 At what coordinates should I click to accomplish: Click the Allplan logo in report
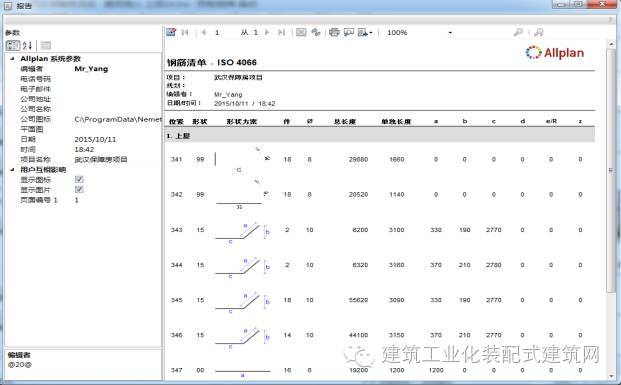tap(554, 52)
